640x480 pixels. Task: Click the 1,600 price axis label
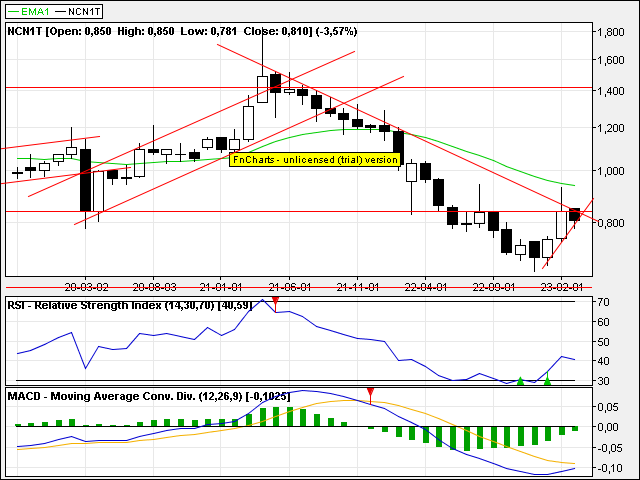(x=611, y=60)
